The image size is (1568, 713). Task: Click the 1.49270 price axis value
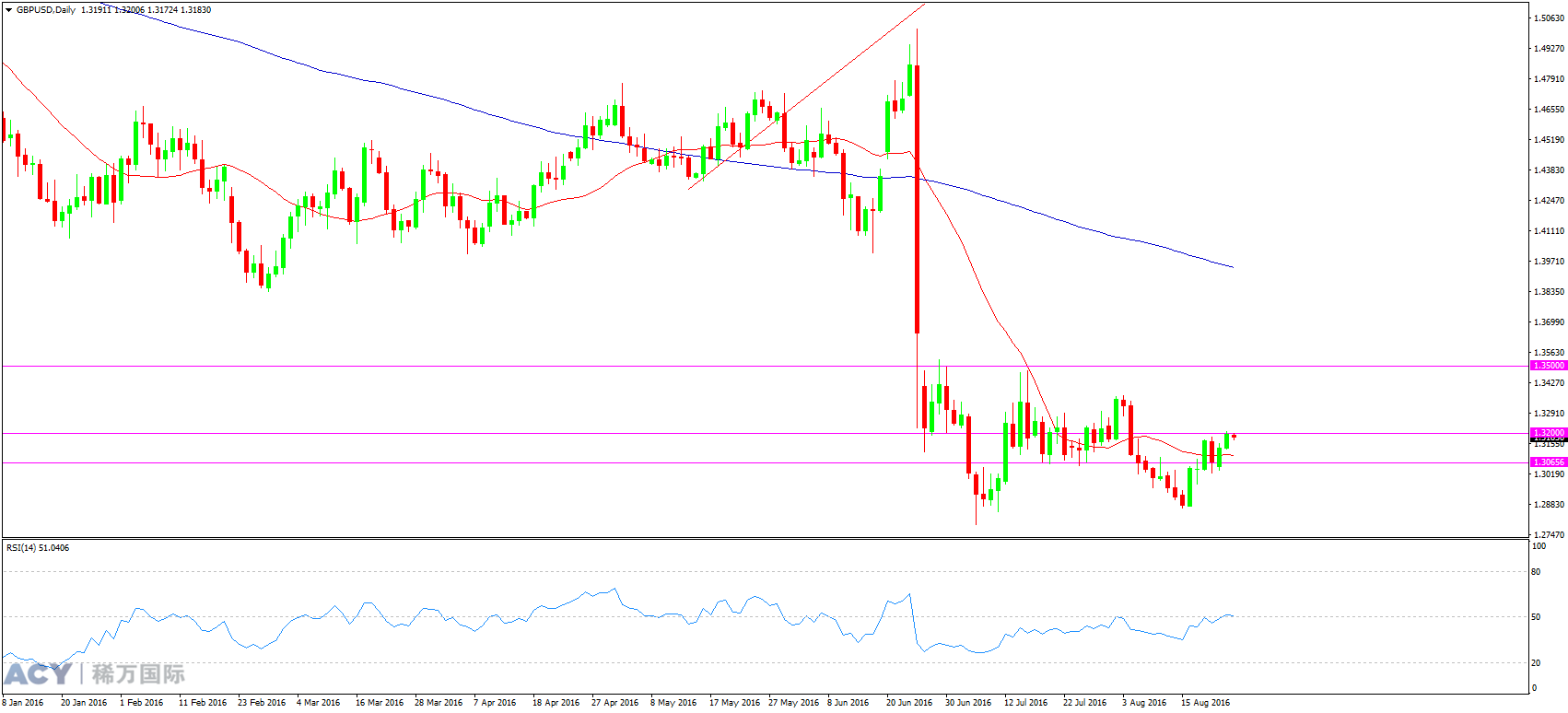[1549, 48]
